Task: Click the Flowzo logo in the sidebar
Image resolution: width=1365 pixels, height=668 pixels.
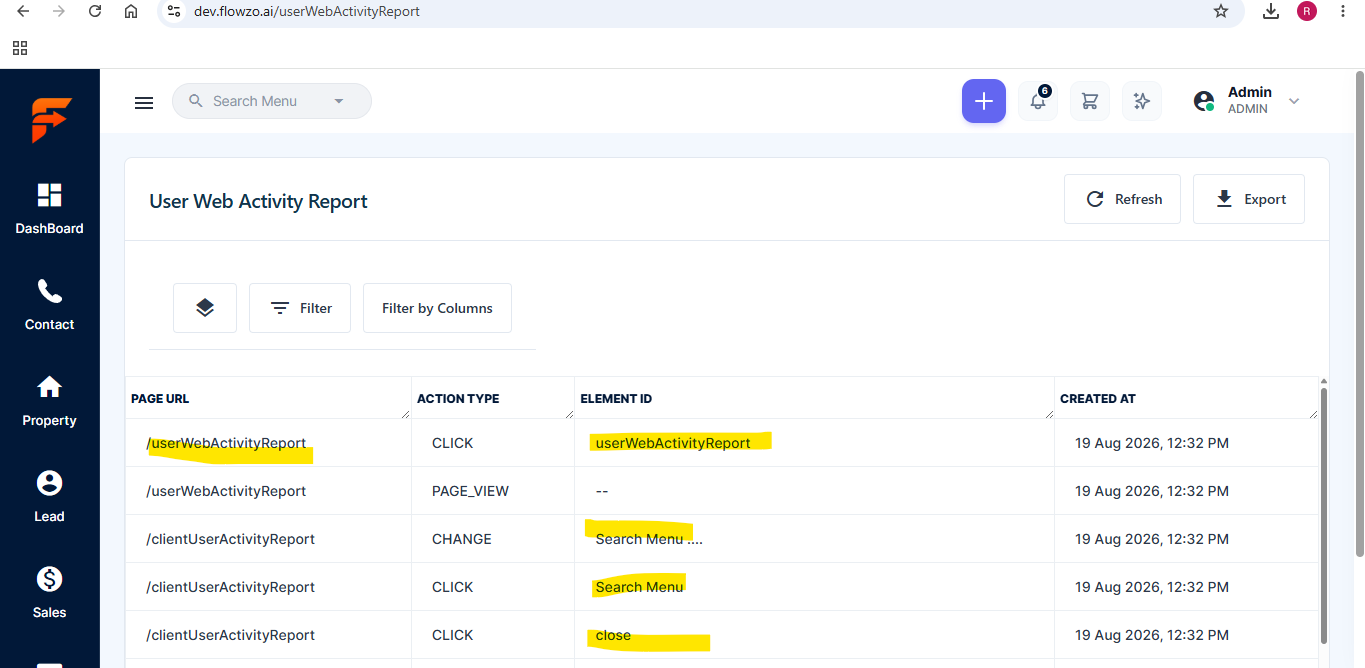Action: point(50,120)
